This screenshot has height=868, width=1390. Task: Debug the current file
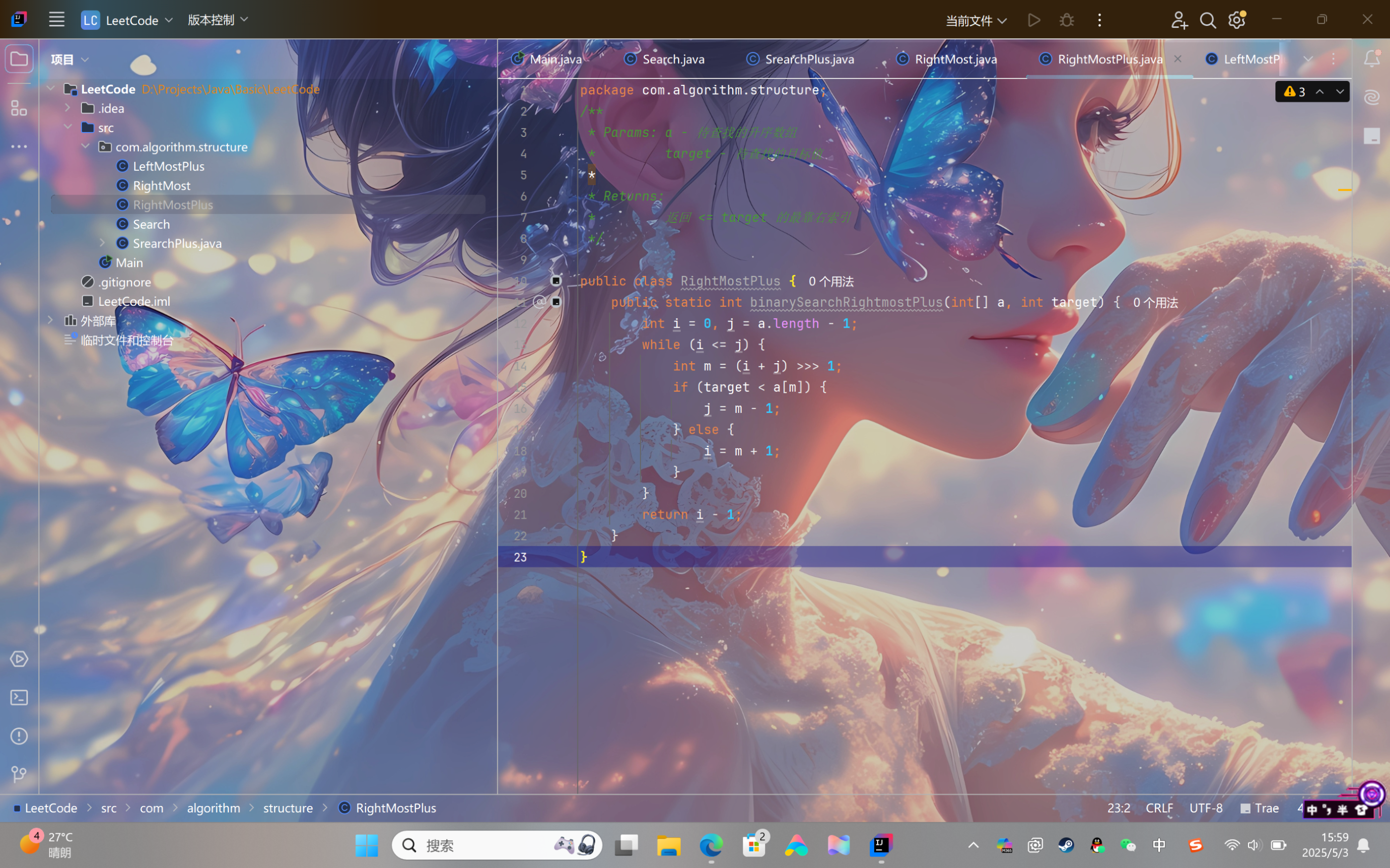pyautogui.click(x=1066, y=20)
